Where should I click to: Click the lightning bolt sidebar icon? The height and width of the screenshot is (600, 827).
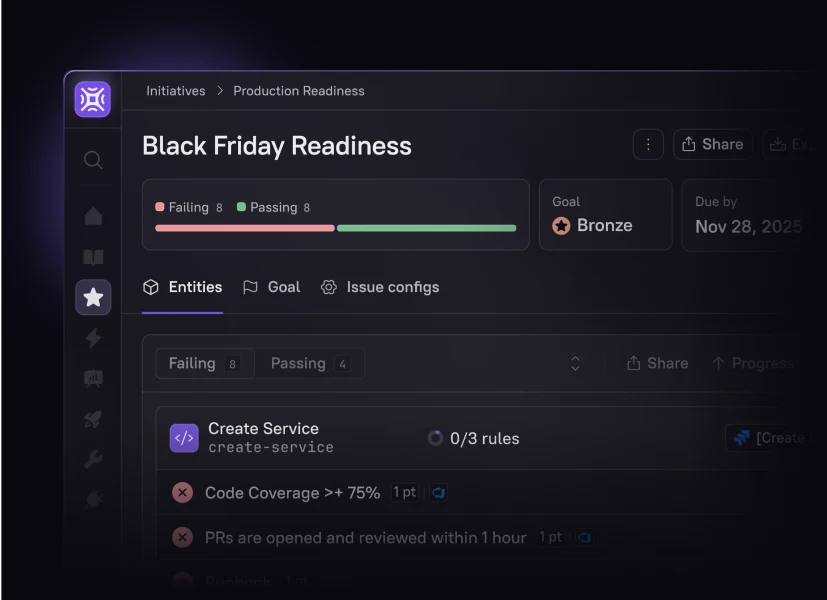[93, 338]
